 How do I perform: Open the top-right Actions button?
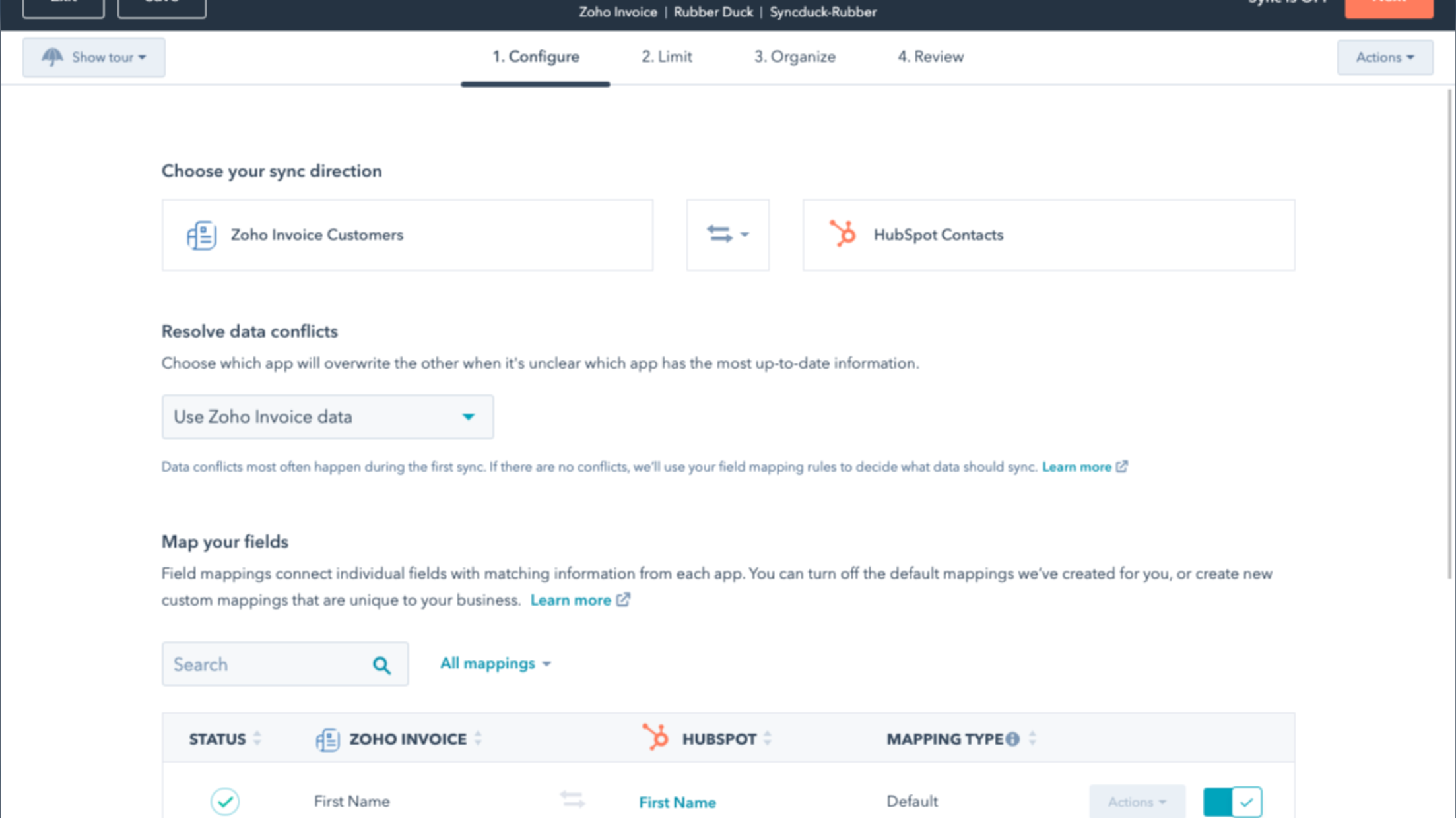point(1385,57)
